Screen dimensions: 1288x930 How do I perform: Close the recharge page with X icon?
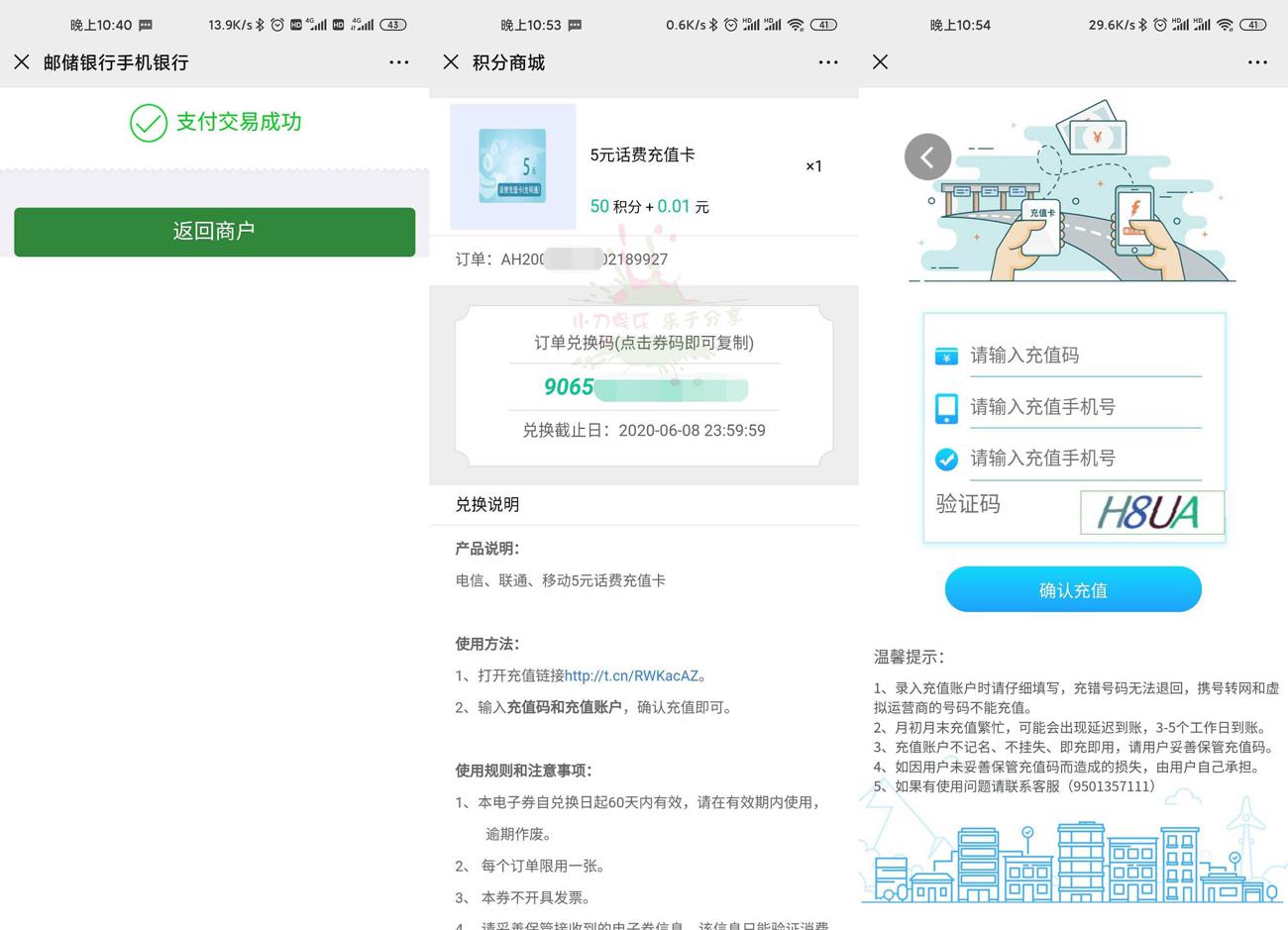click(x=880, y=62)
